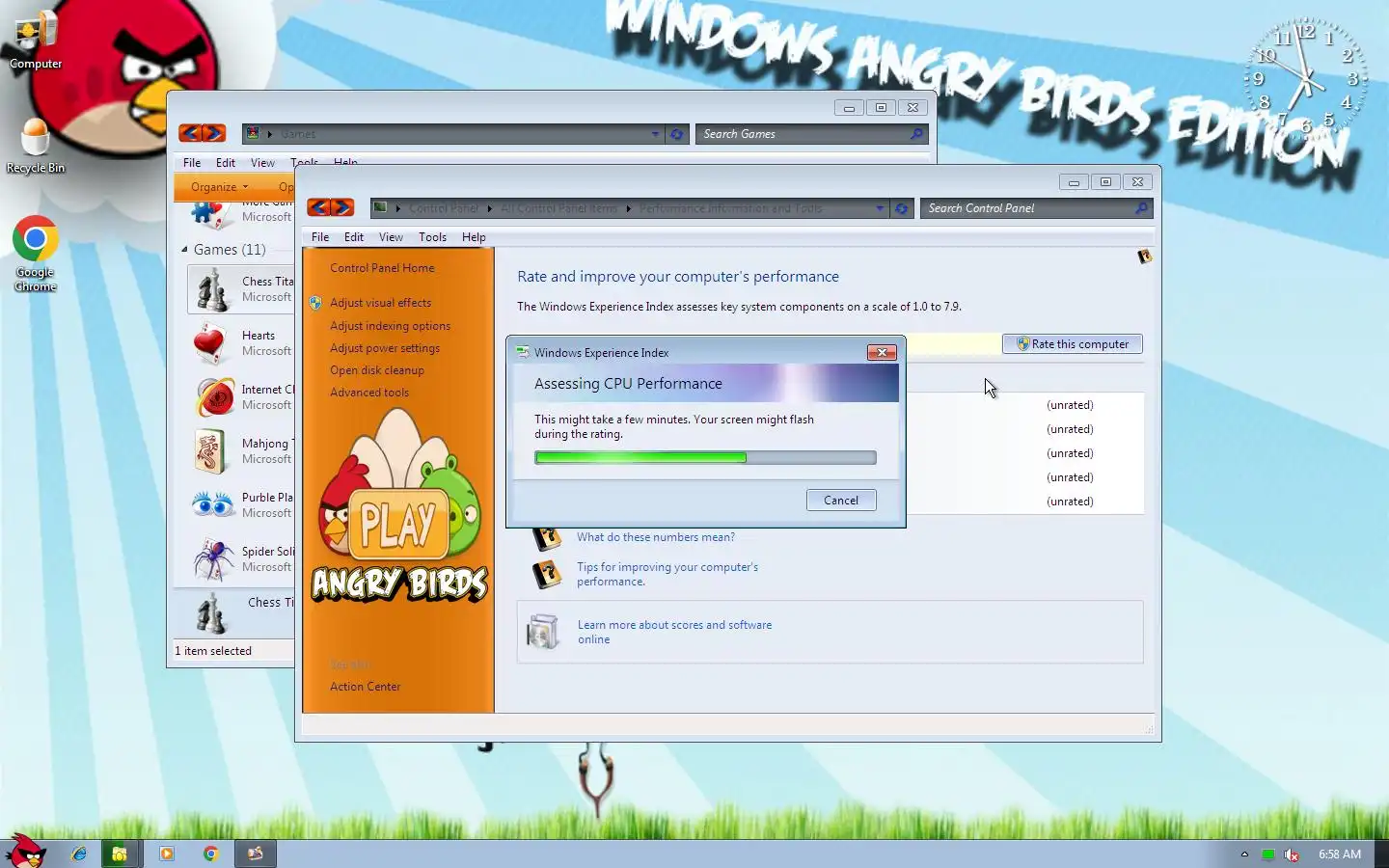Open View menu in Games window
This screenshot has width=1389, height=868.
click(262, 163)
